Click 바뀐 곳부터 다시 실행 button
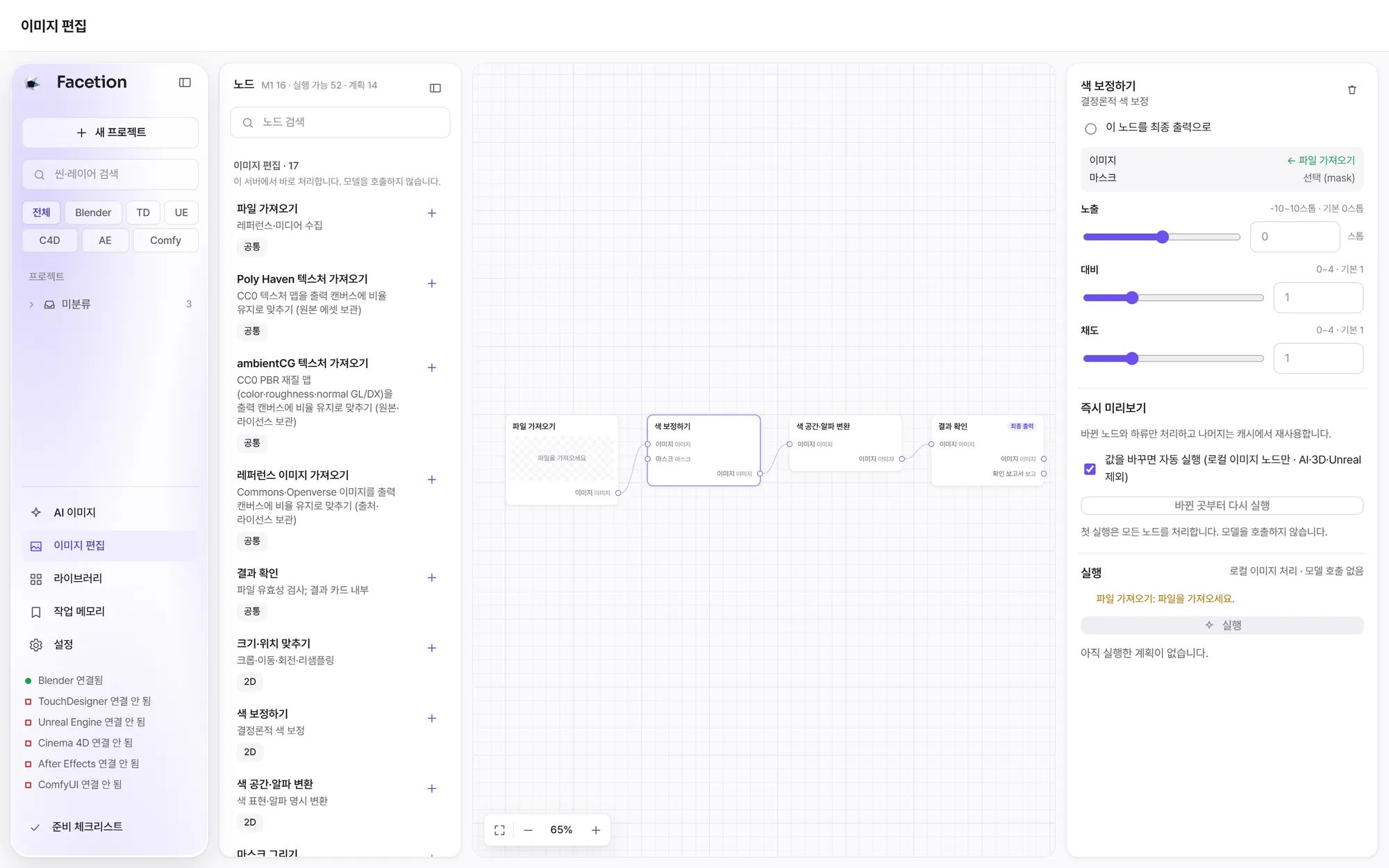The height and width of the screenshot is (868, 1389). pyautogui.click(x=1222, y=506)
